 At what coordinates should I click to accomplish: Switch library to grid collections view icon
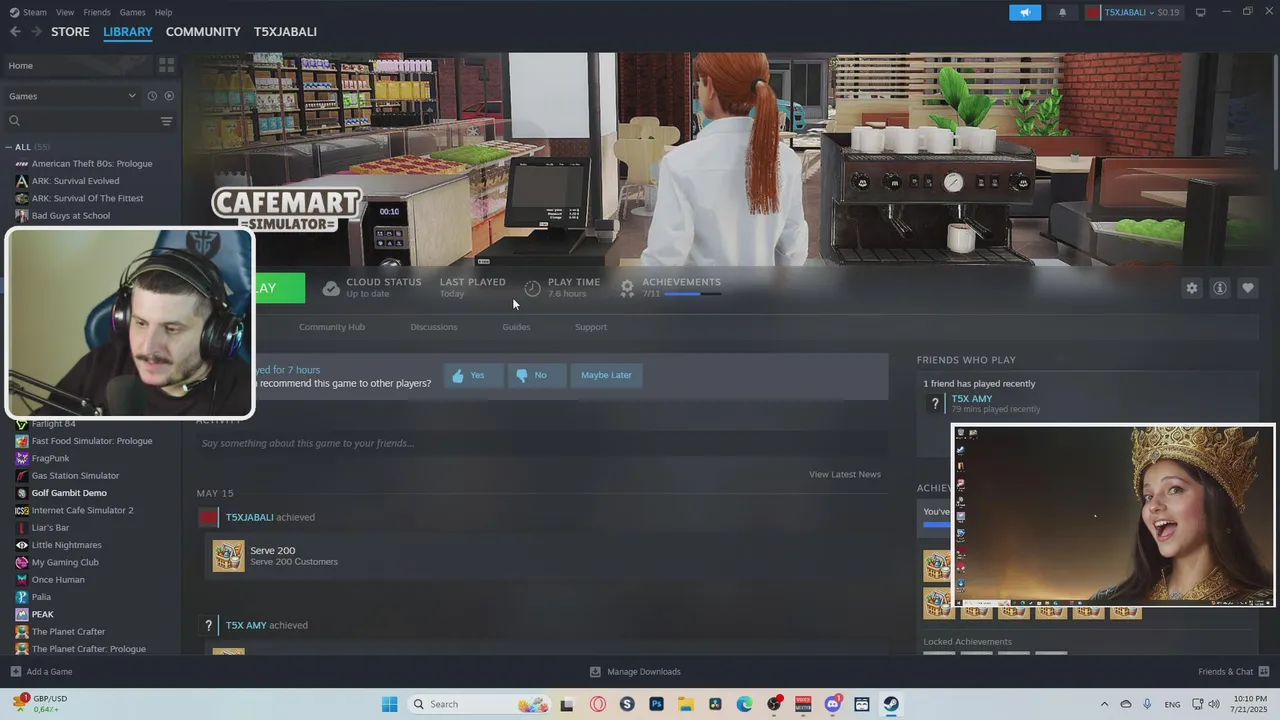[x=167, y=65]
